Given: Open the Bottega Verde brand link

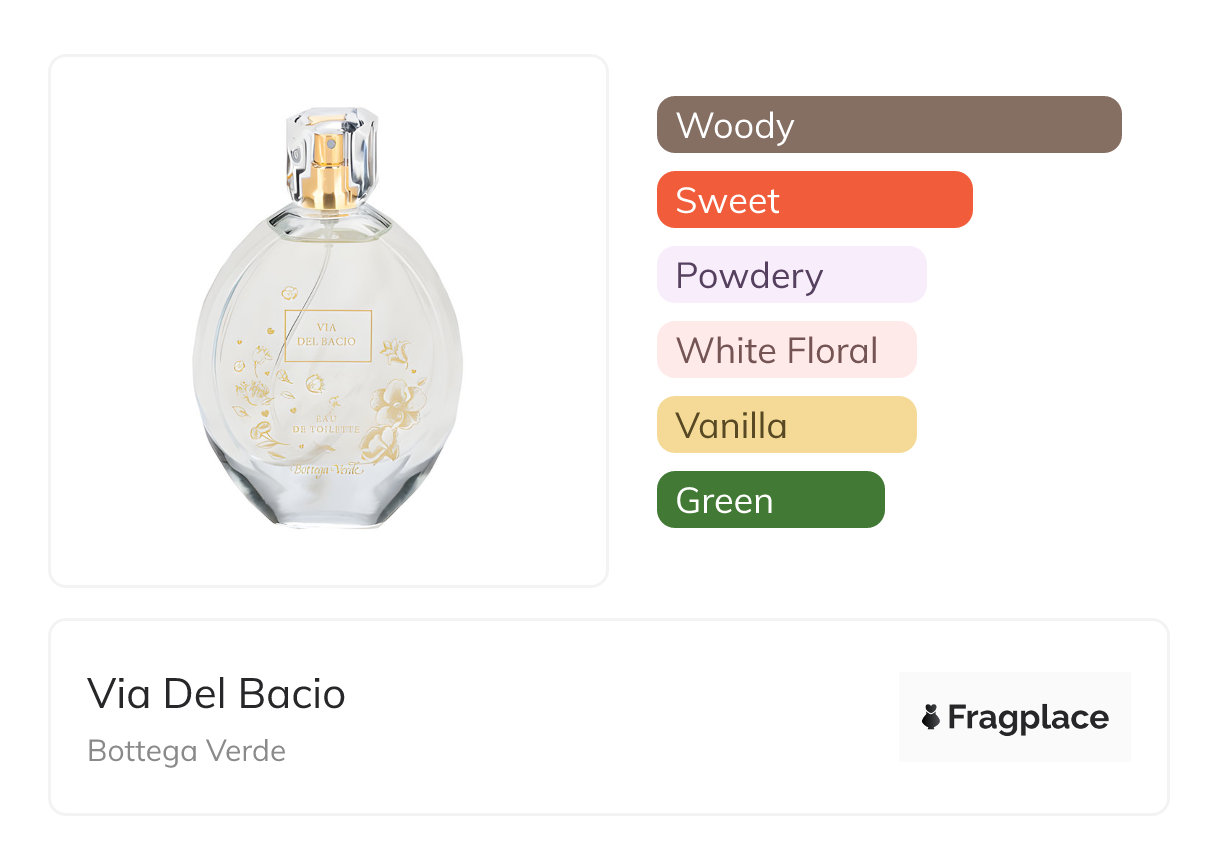Looking at the screenshot, I should 187,751.
